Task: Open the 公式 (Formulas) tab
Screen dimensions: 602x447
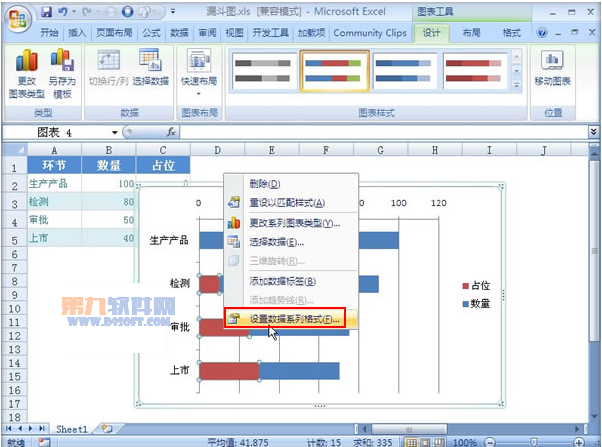Action: click(x=151, y=33)
